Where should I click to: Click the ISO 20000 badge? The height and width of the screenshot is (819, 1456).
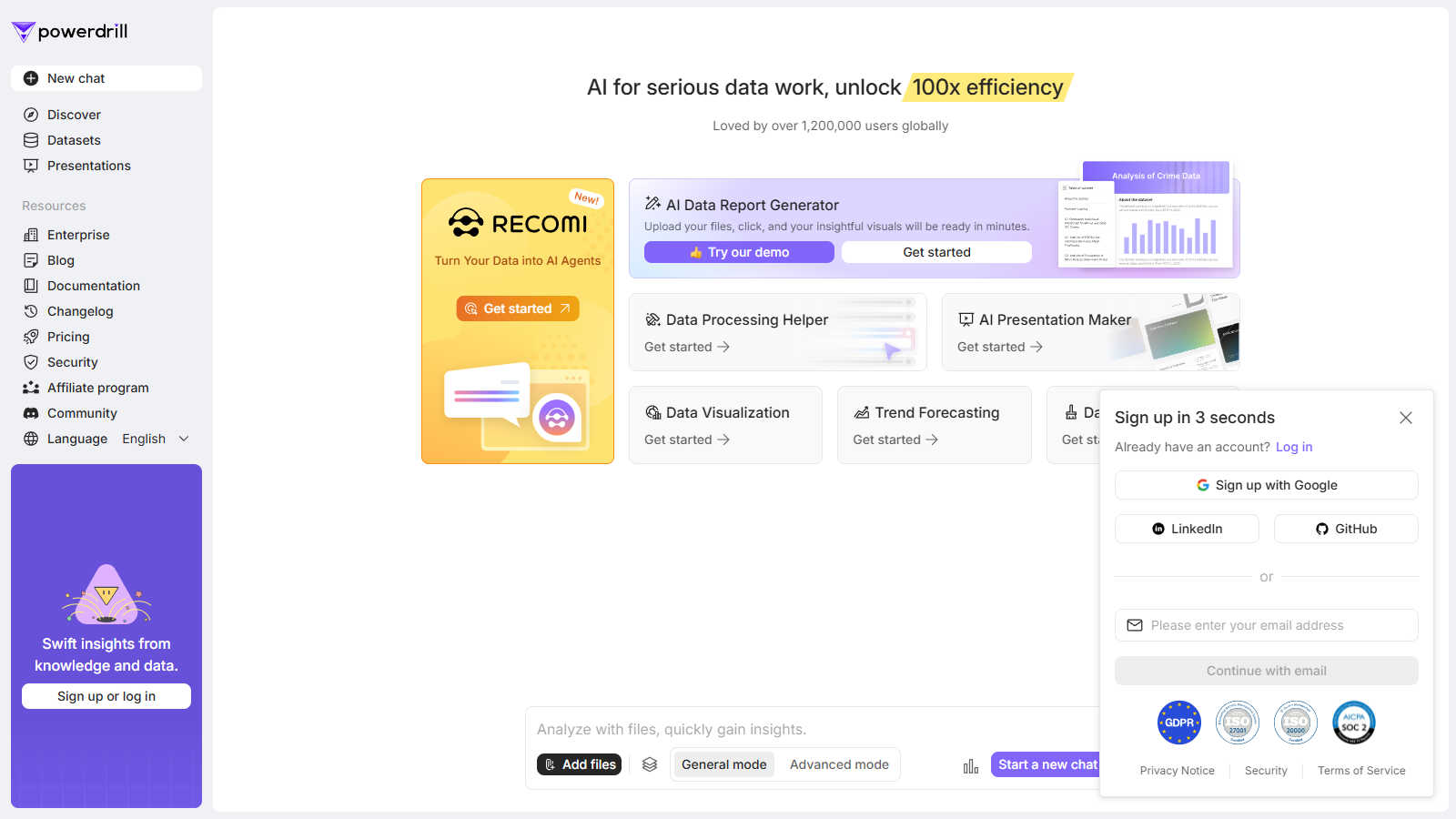(x=1296, y=723)
